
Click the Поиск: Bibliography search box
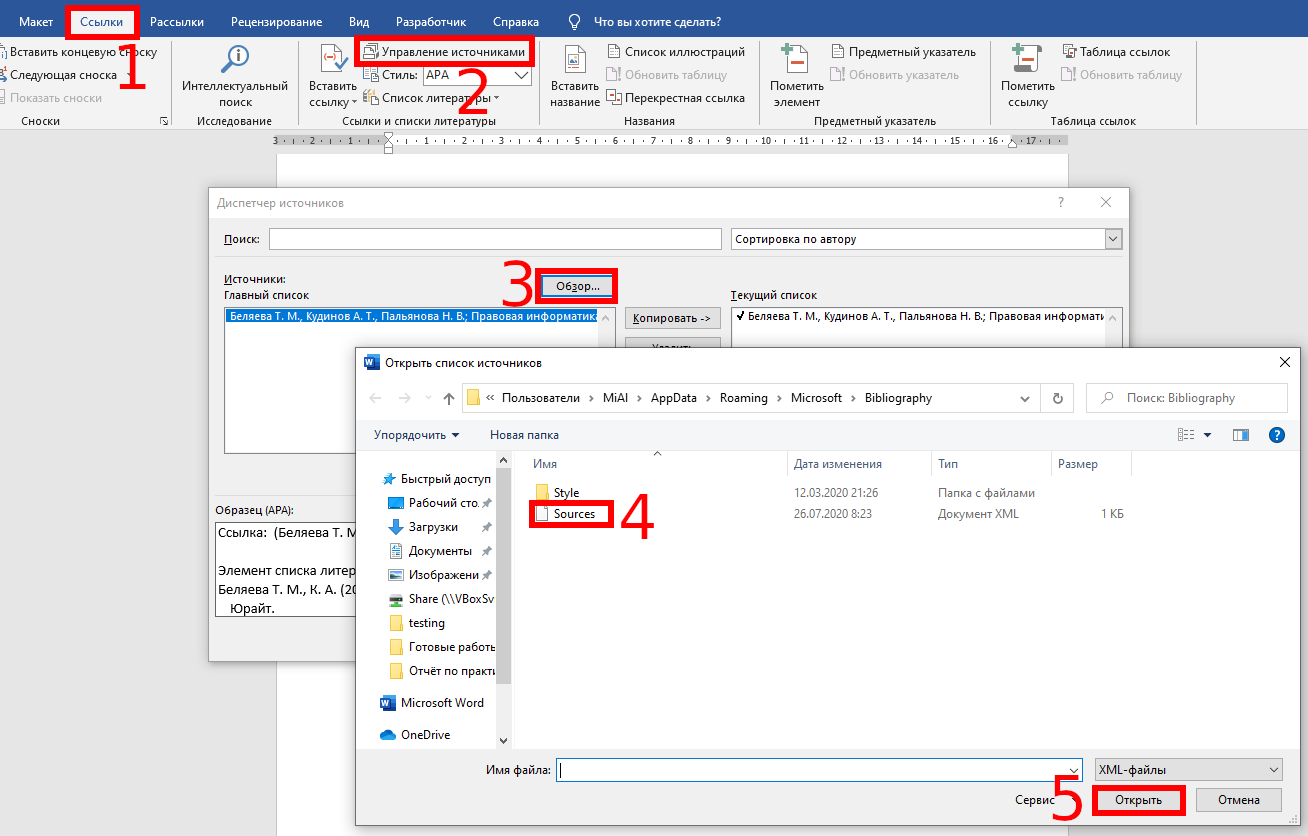[x=1187, y=398]
